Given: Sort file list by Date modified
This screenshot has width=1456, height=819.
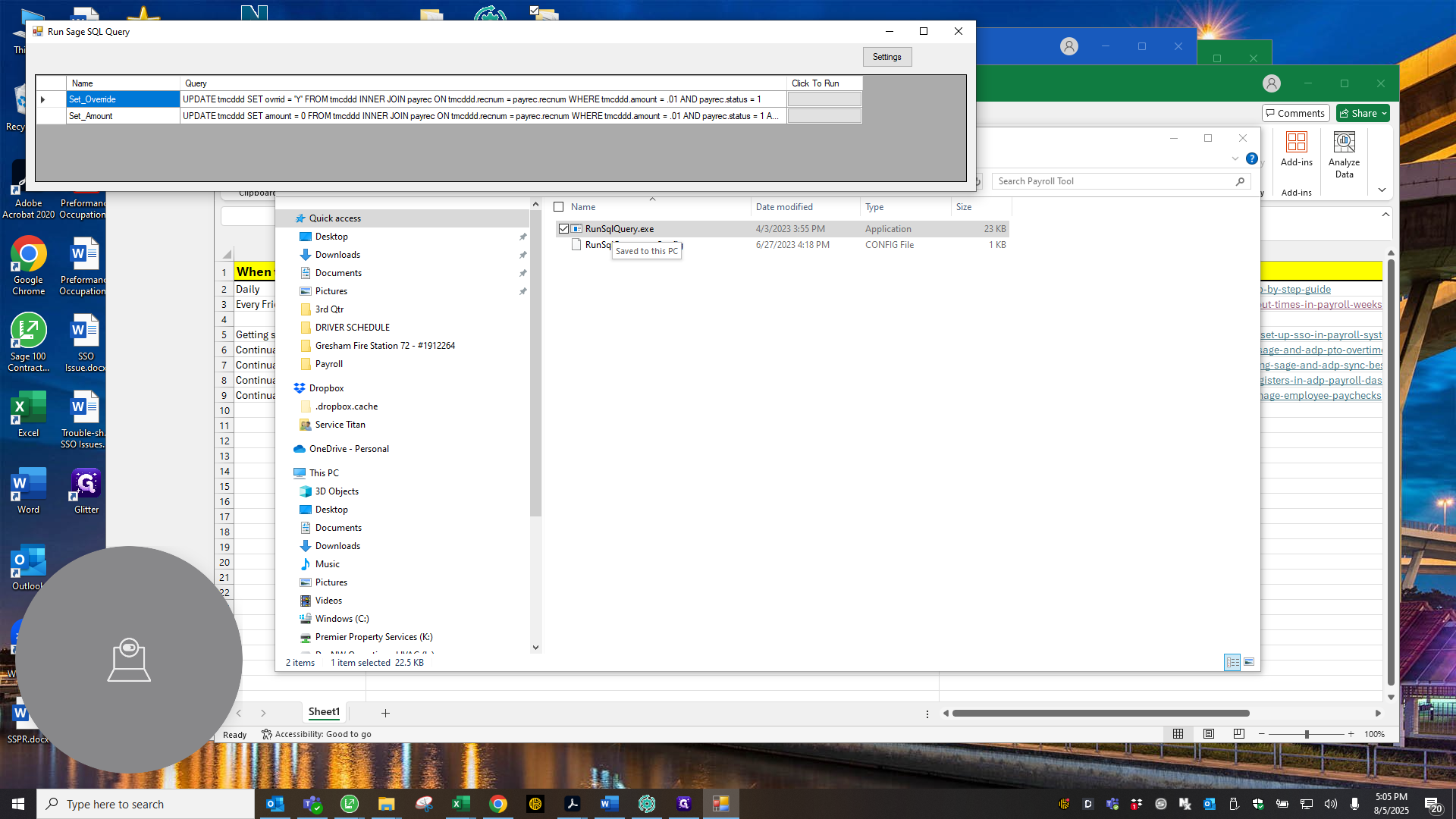Looking at the screenshot, I should [784, 207].
